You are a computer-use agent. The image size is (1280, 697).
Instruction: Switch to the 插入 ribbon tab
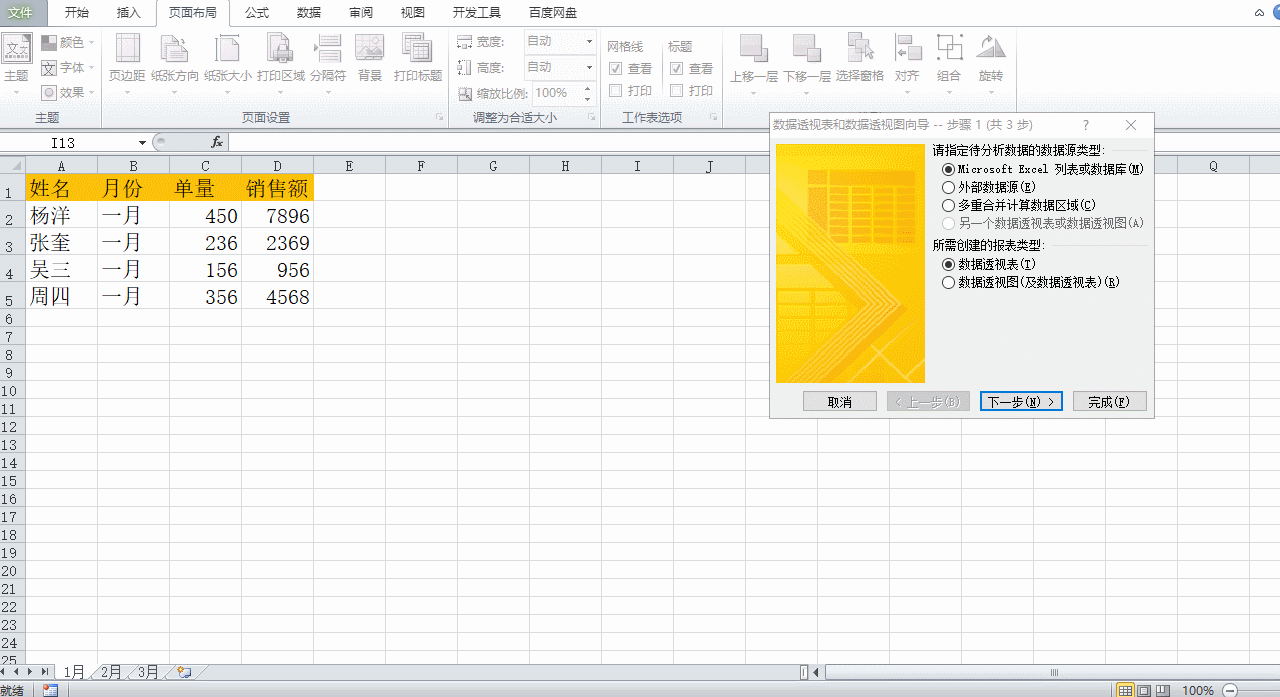129,13
